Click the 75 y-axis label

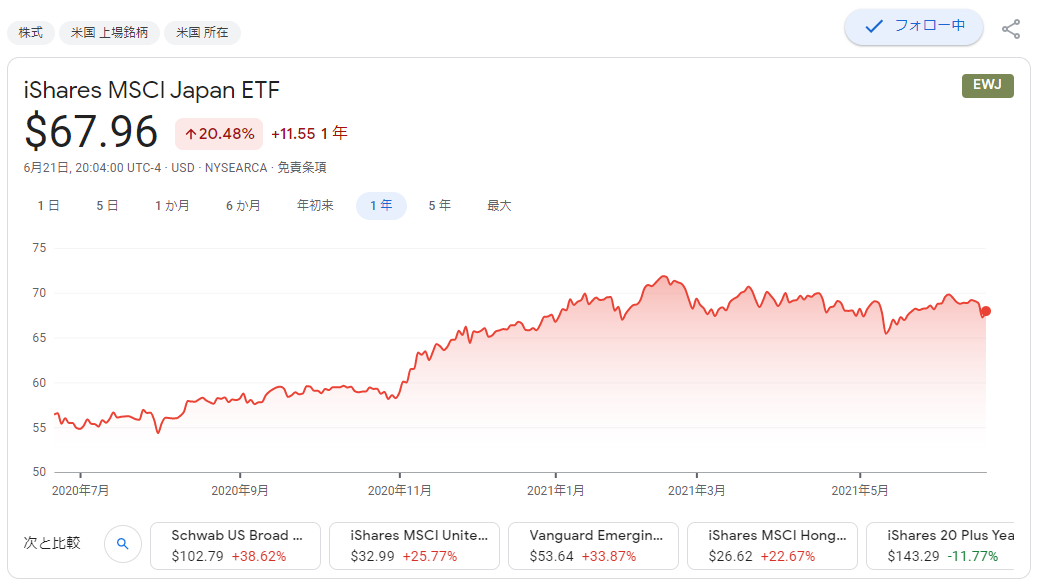(x=39, y=248)
